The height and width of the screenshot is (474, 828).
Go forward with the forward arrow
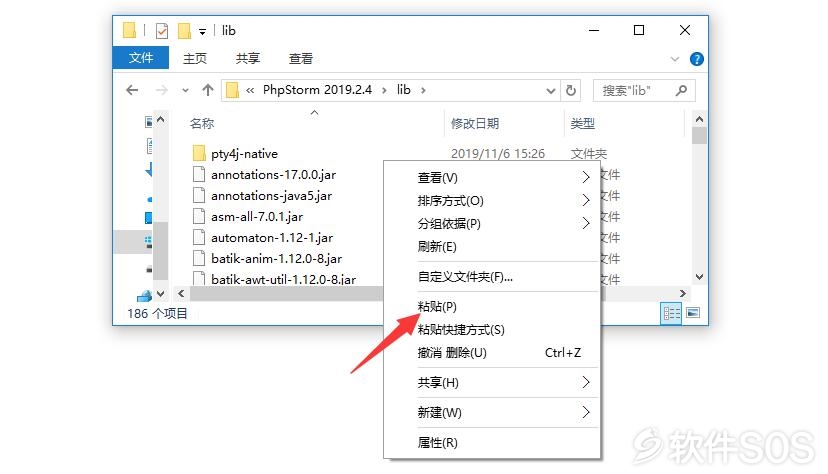(162, 90)
